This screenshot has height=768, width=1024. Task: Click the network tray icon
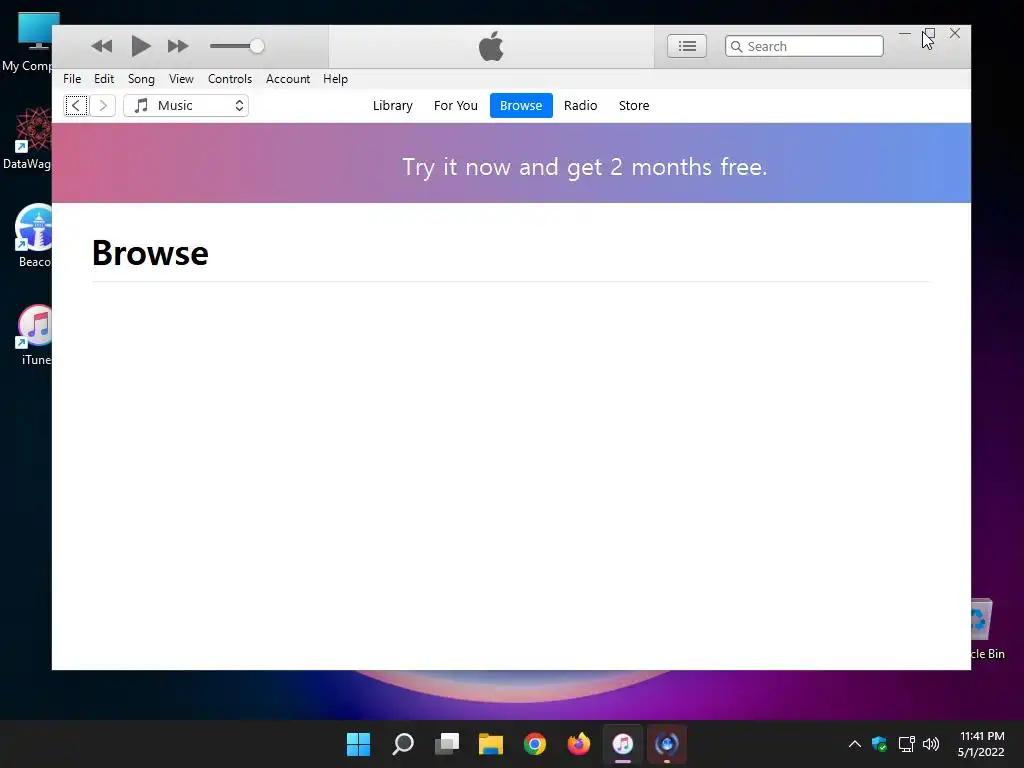[906, 744]
